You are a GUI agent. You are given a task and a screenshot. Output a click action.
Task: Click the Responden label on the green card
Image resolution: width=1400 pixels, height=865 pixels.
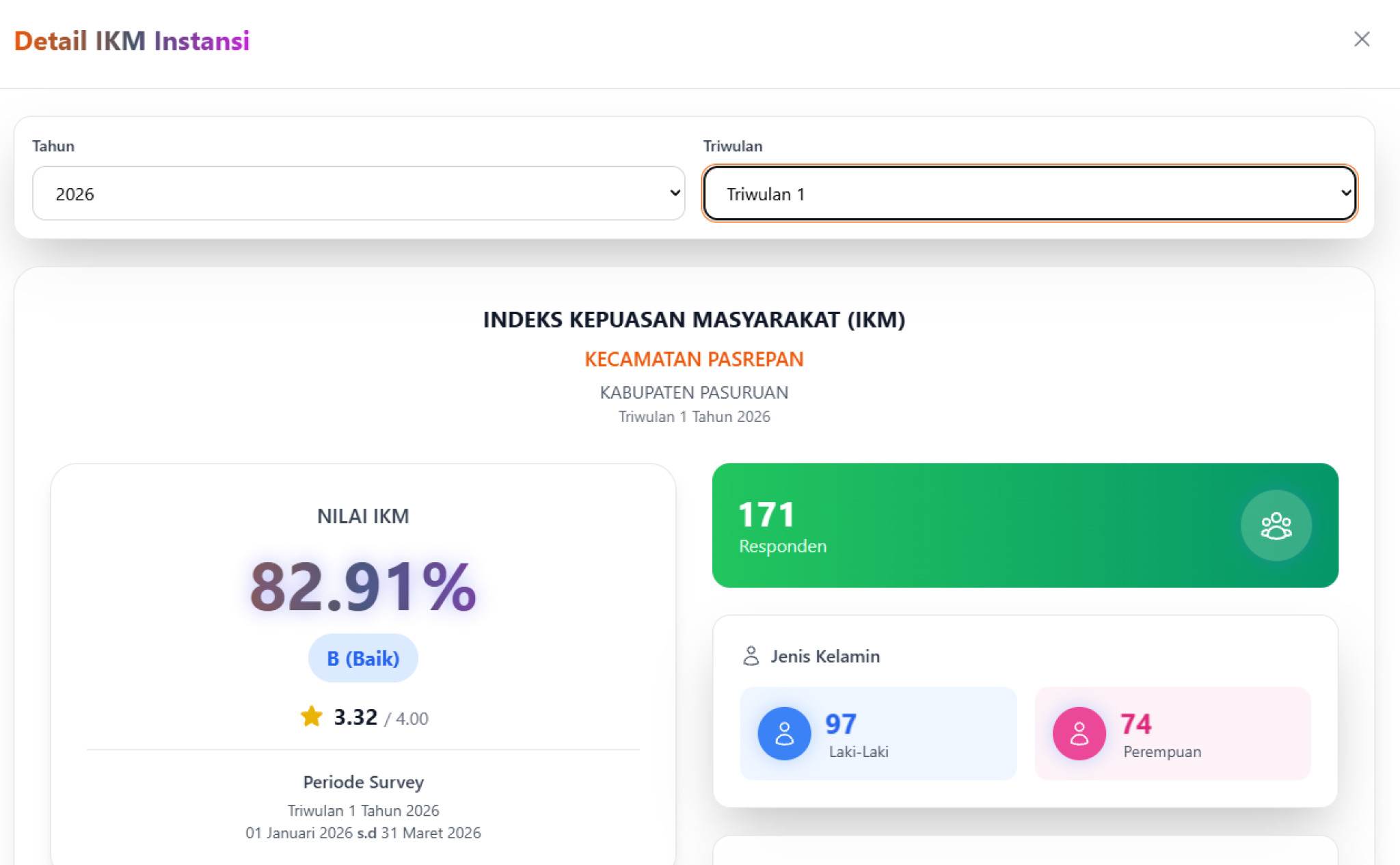(x=783, y=546)
